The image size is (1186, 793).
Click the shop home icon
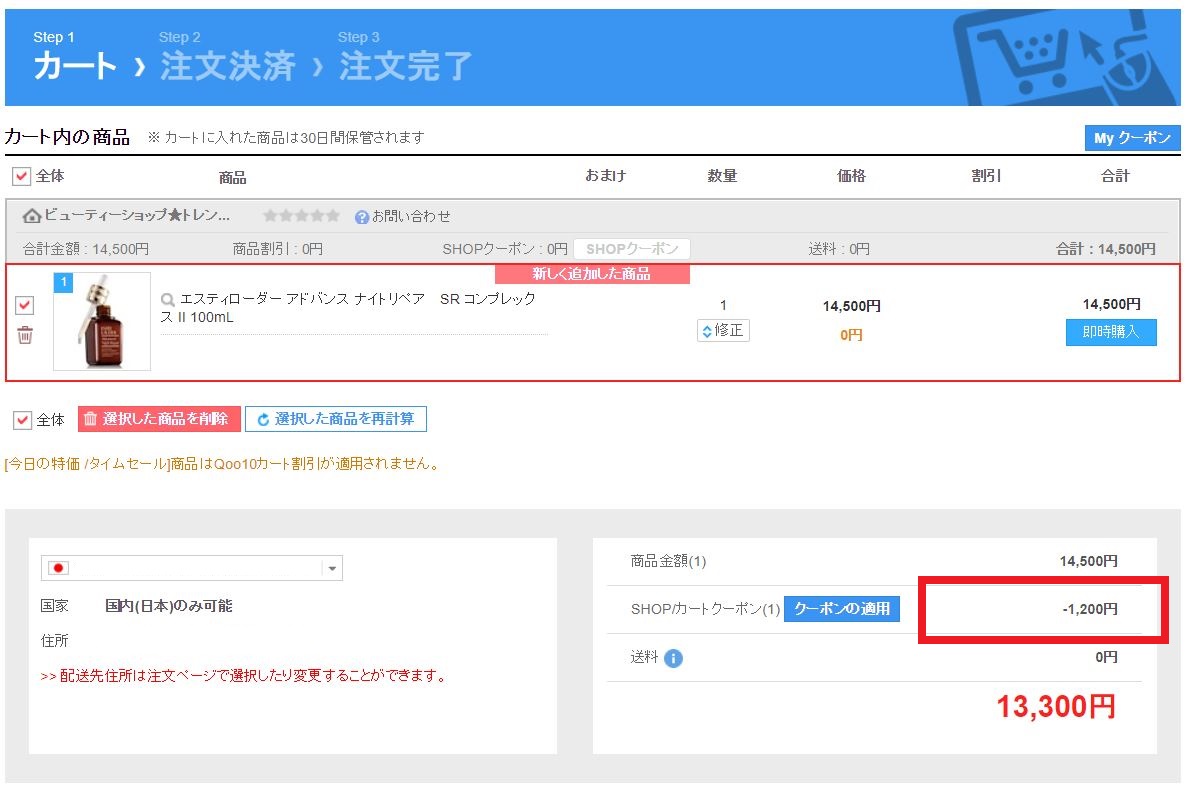pos(32,216)
